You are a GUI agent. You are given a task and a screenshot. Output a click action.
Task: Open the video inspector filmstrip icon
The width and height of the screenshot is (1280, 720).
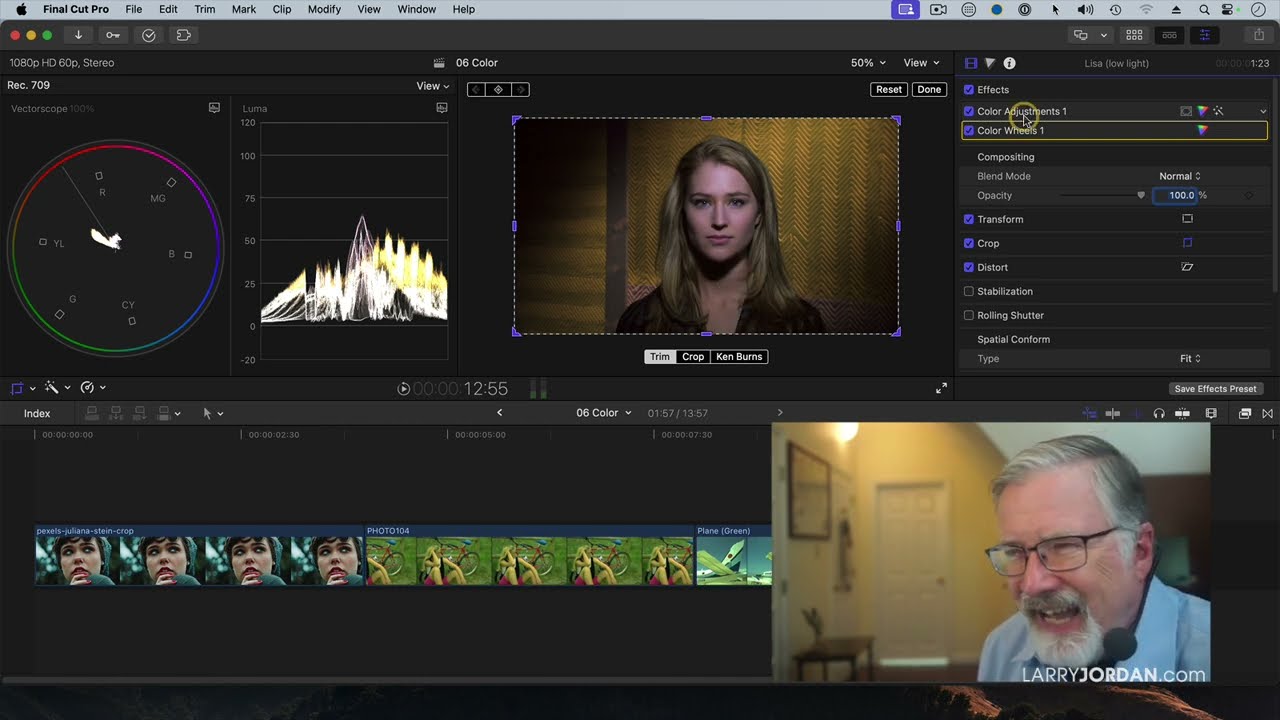click(971, 63)
